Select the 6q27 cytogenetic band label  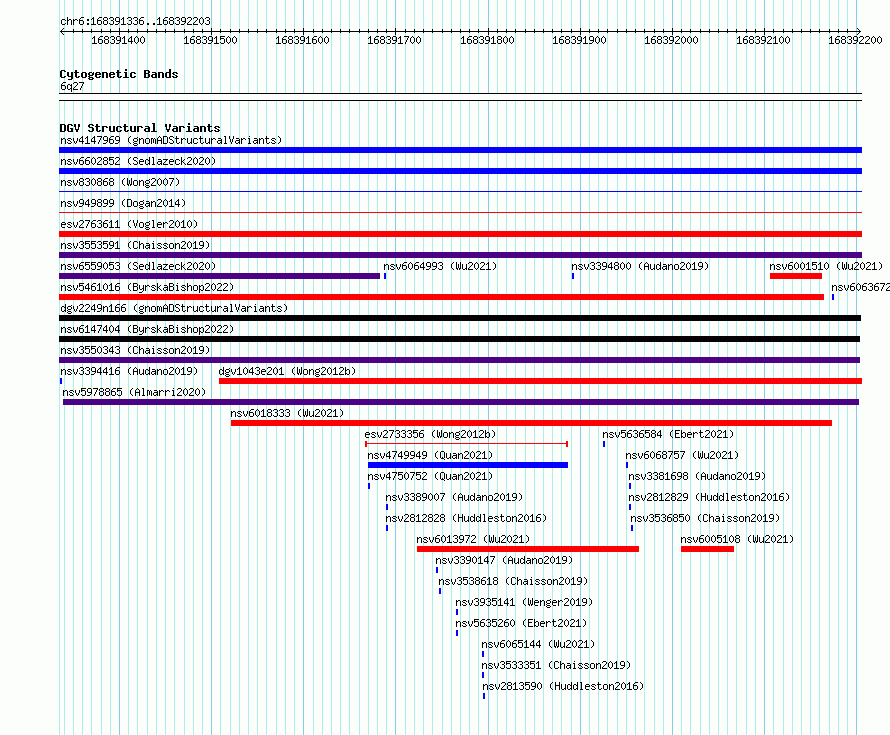[72, 86]
